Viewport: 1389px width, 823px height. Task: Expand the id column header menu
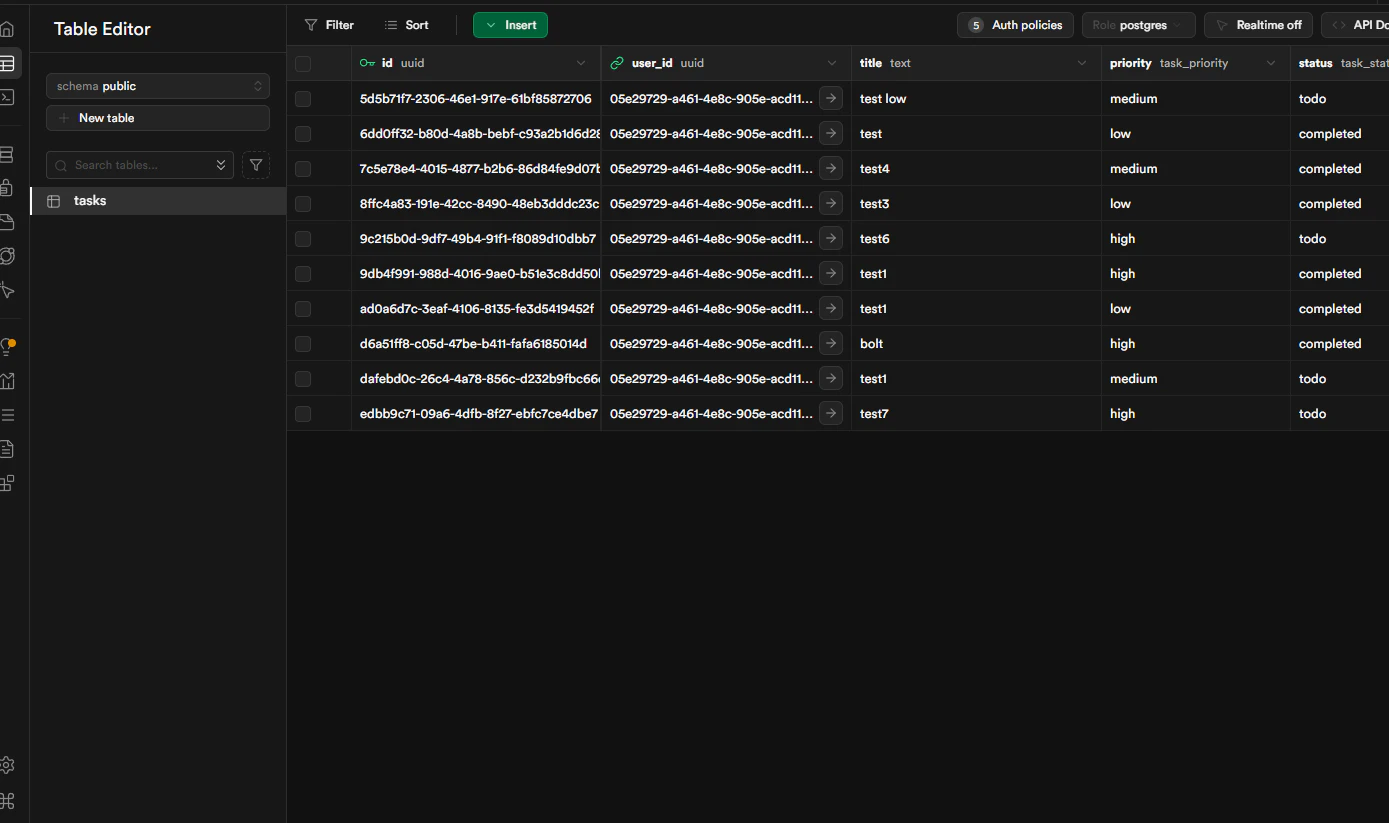(x=581, y=63)
